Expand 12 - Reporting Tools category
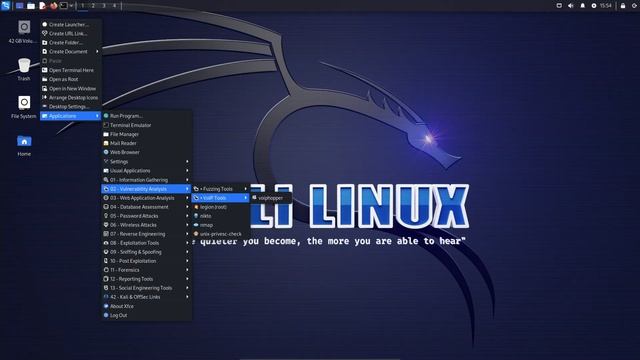640x360 pixels. tap(147, 279)
